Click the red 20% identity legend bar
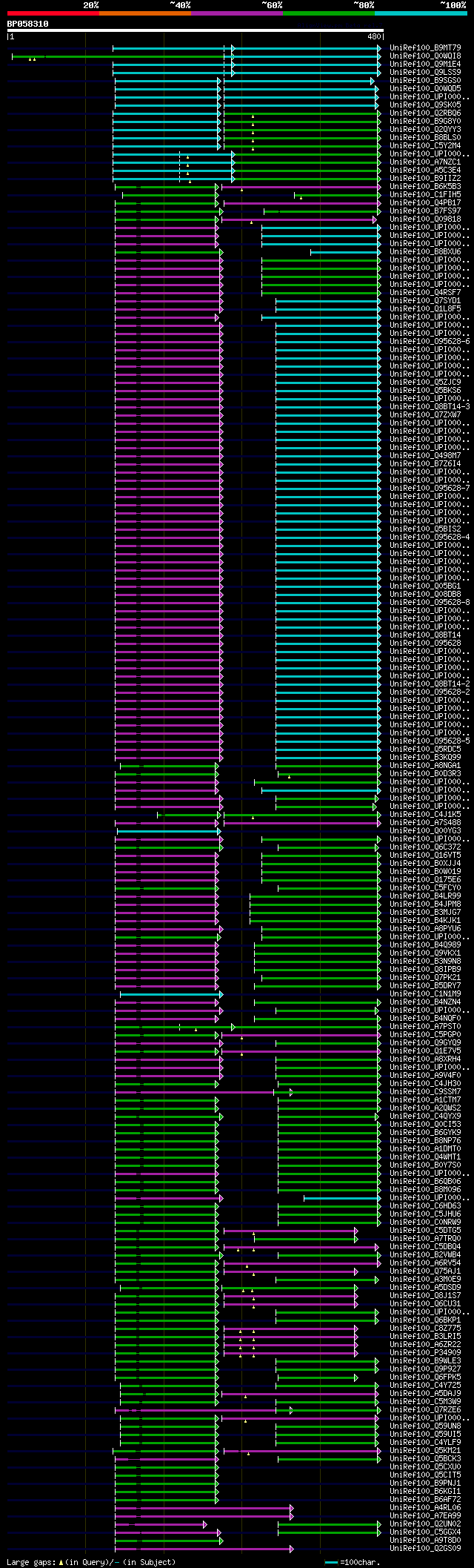Viewport: 474px width, 1568px height. [53, 13]
